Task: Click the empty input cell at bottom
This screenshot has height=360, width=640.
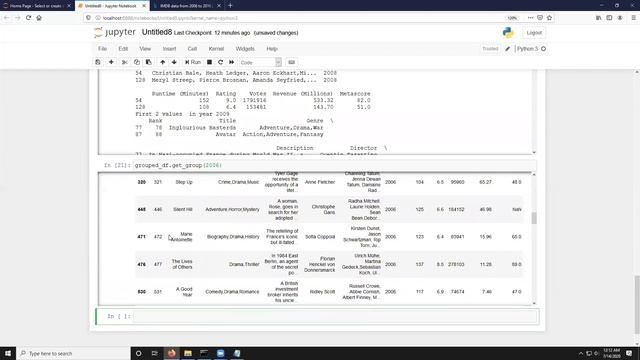Action: [x=335, y=316]
